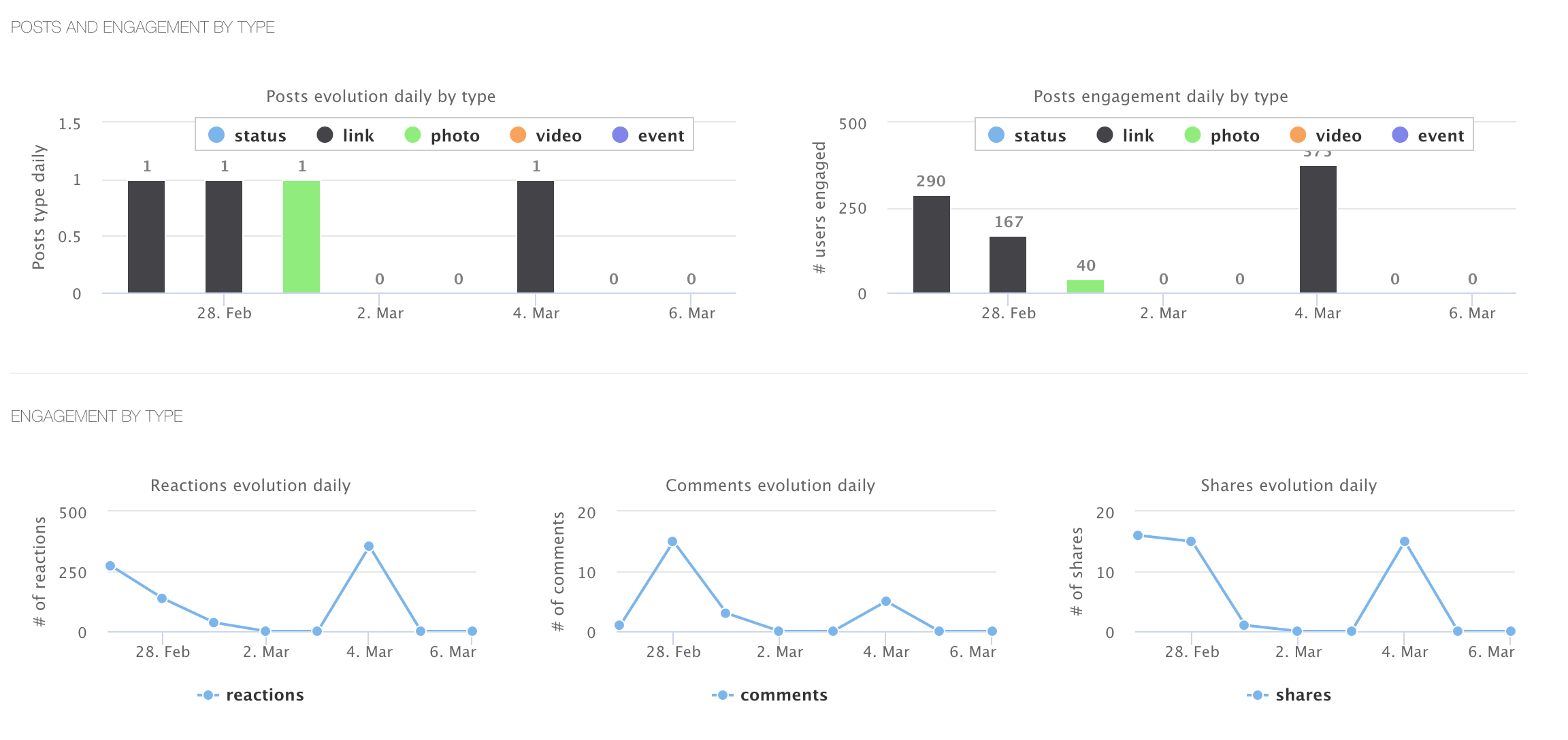Screen dimensions: 1568x740
Task: Toggle status label in Posts engagement legend
Action: coord(1039,136)
